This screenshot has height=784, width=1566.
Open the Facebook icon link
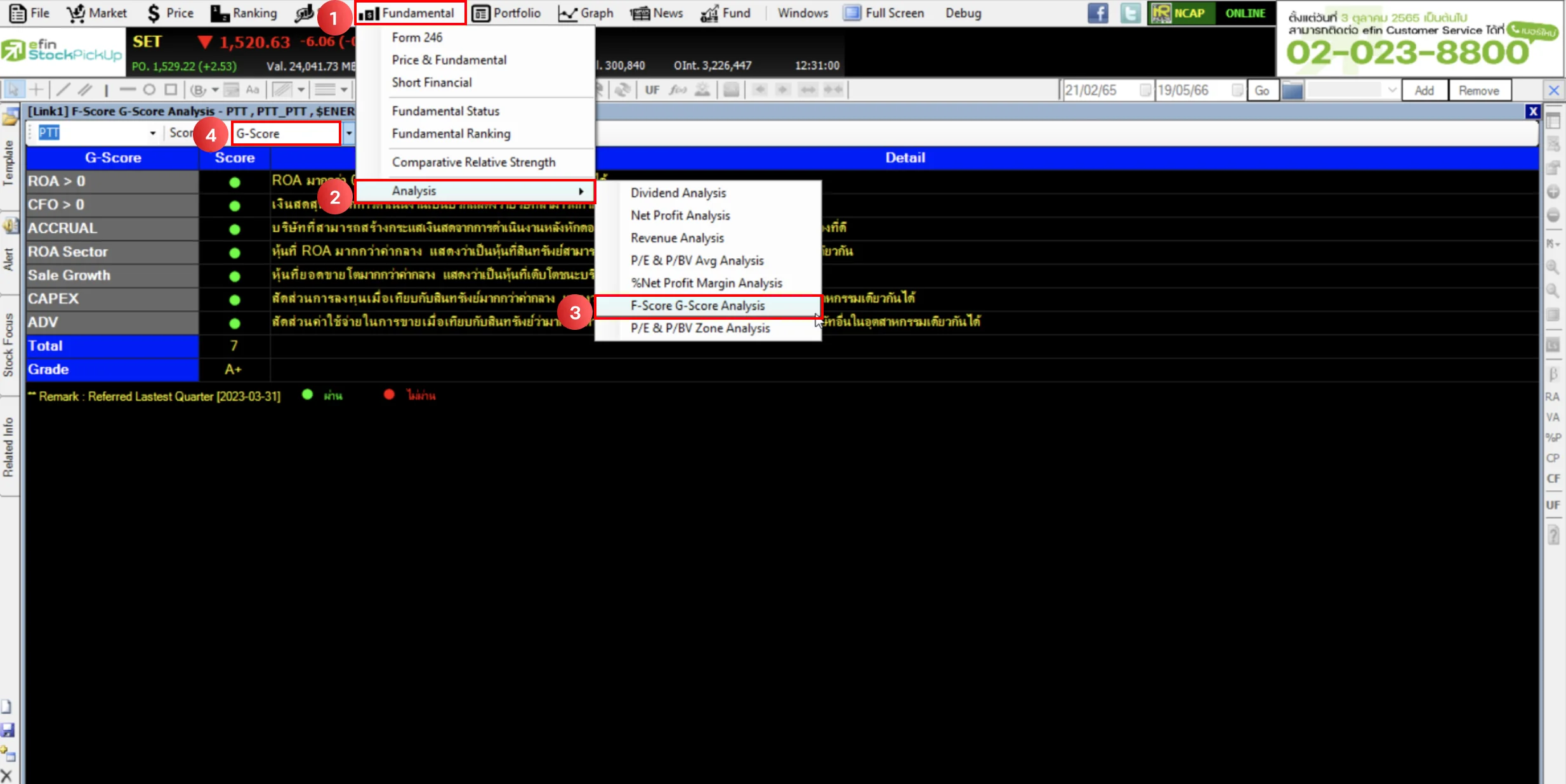[1098, 13]
